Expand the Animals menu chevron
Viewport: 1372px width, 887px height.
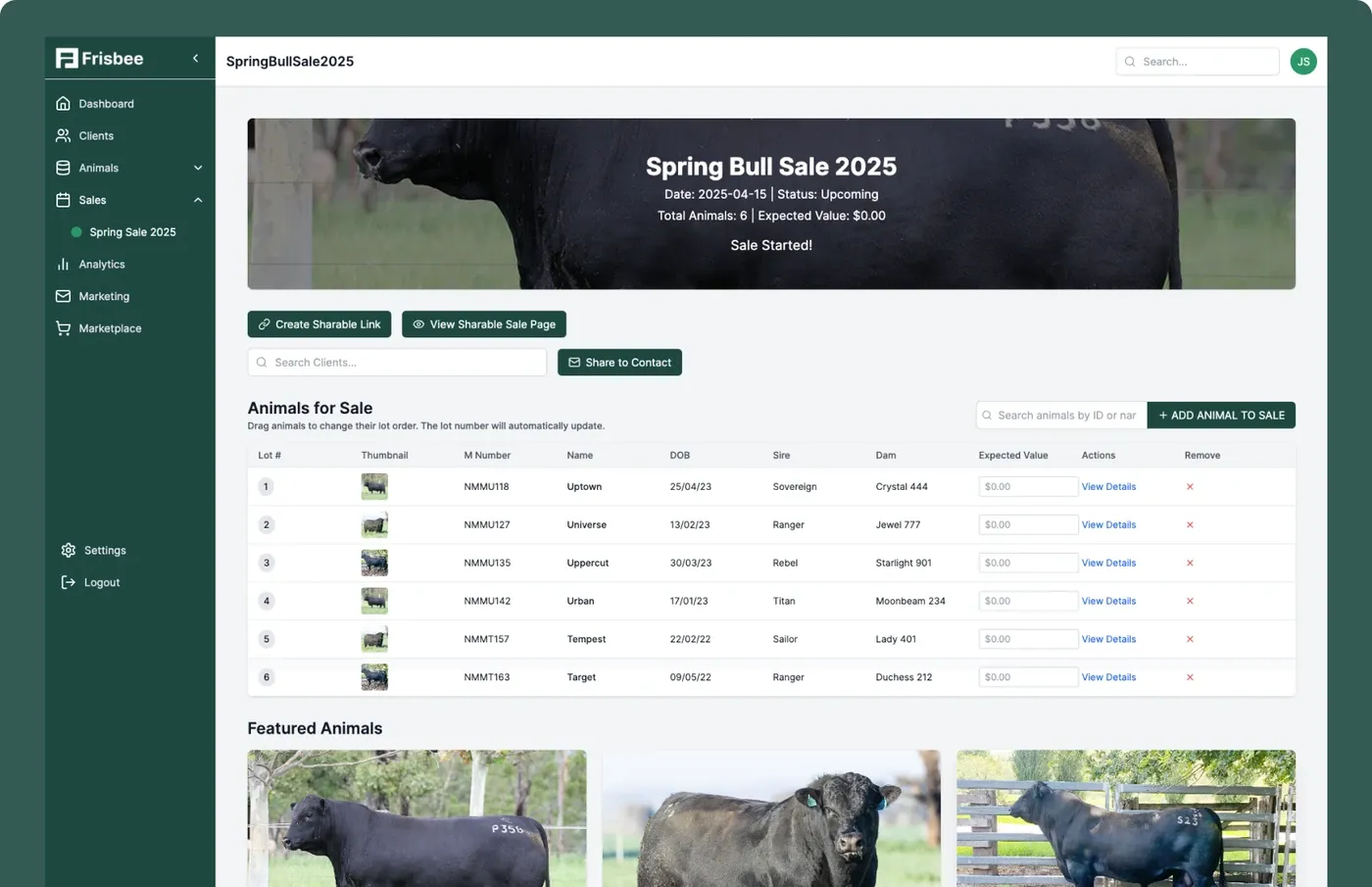[198, 169]
